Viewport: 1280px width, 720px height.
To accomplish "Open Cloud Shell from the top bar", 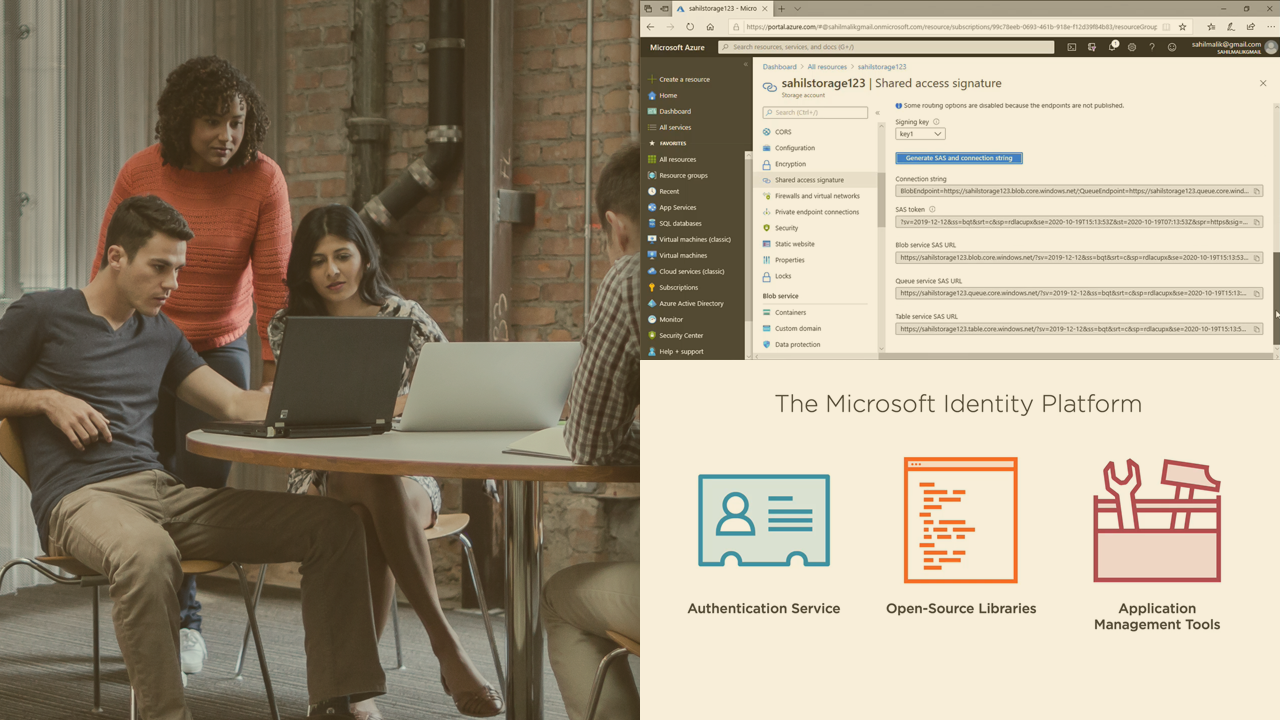I will pos(1072,46).
